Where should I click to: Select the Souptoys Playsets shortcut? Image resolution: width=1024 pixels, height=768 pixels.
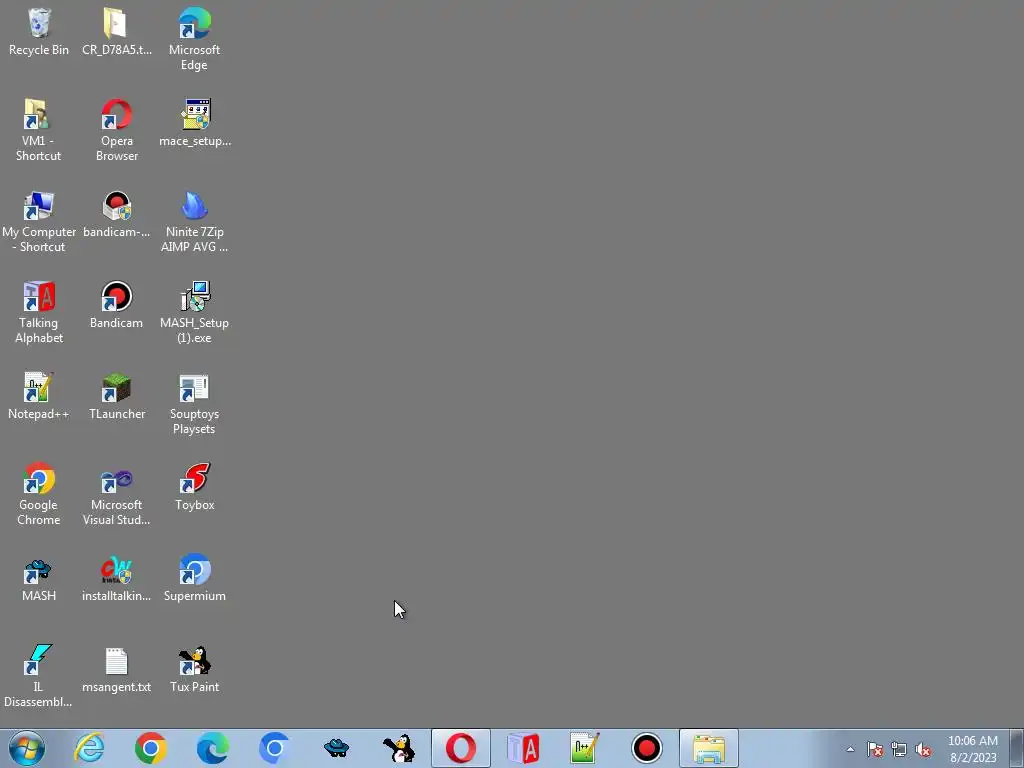[x=194, y=403]
